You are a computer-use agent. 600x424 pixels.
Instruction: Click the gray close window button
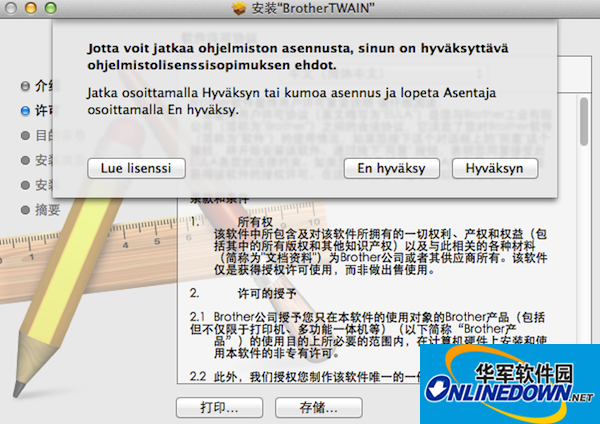pyautogui.click(x=11, y=8)
